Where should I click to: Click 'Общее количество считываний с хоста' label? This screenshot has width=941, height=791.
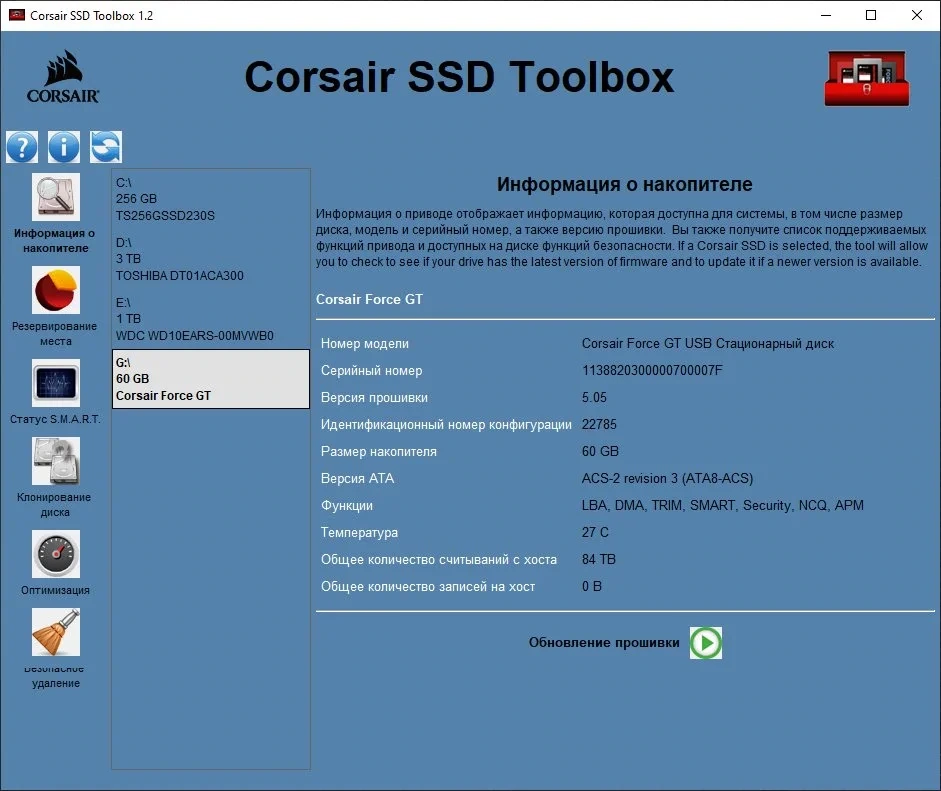(x=439, y=559)
